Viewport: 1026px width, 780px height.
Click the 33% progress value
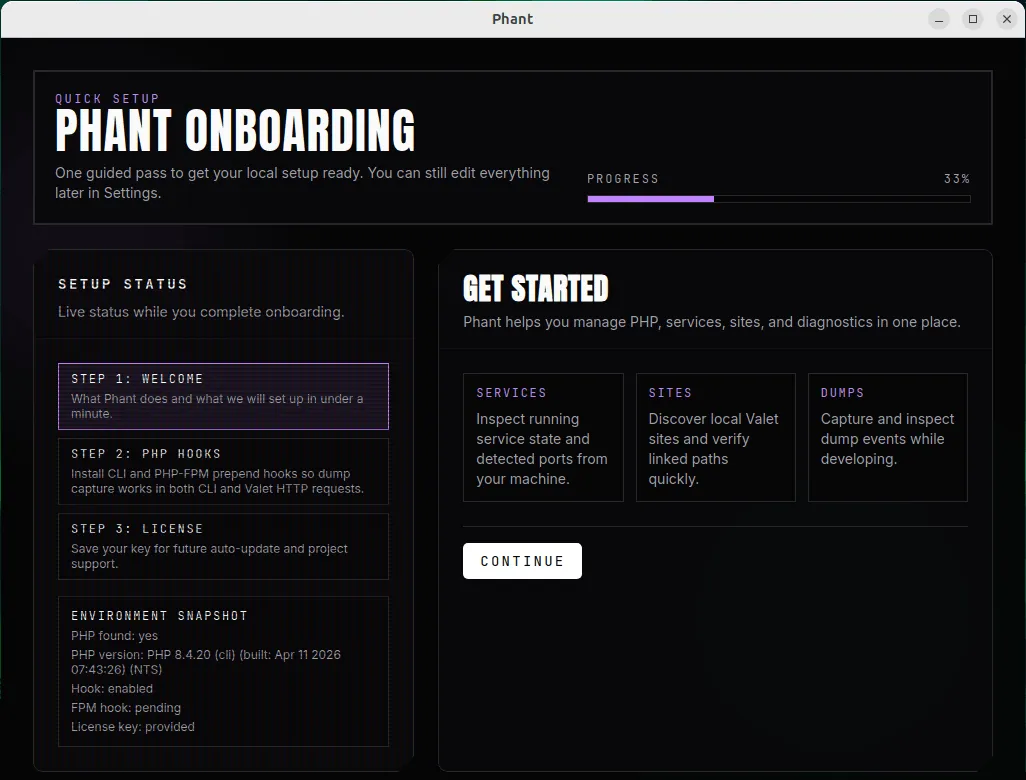coord(957,179)
